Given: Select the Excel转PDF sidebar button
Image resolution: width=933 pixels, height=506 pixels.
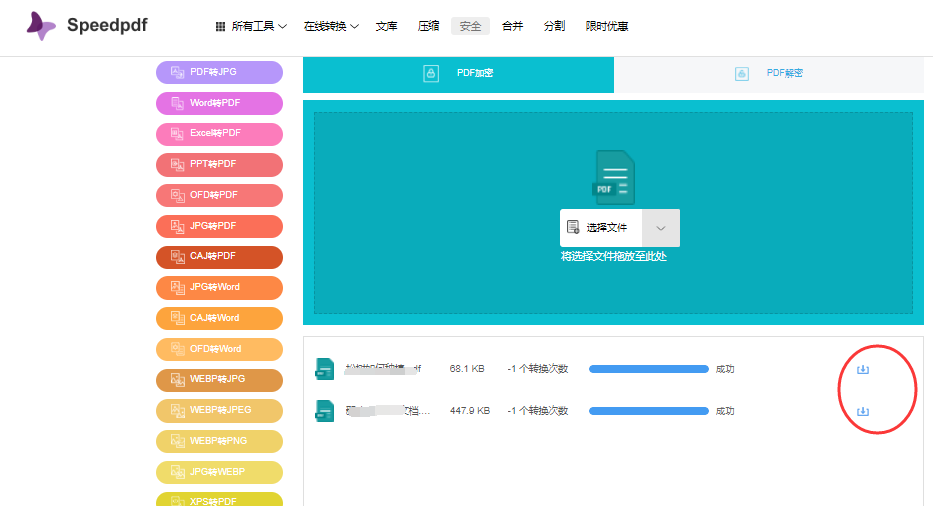Looking at the screenshot, I should 220,134.
